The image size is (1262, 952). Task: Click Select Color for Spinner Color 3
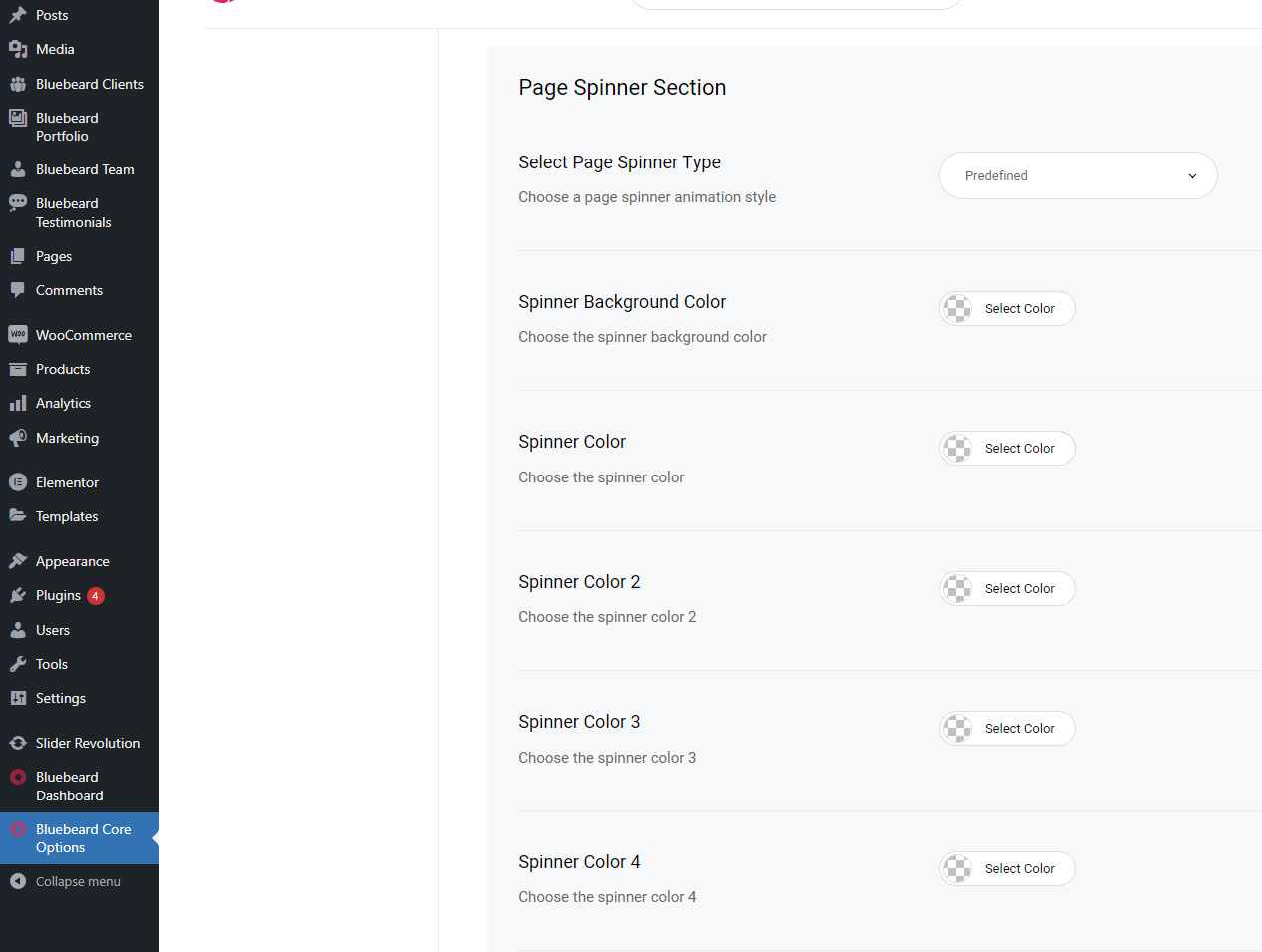point(1007,729)
